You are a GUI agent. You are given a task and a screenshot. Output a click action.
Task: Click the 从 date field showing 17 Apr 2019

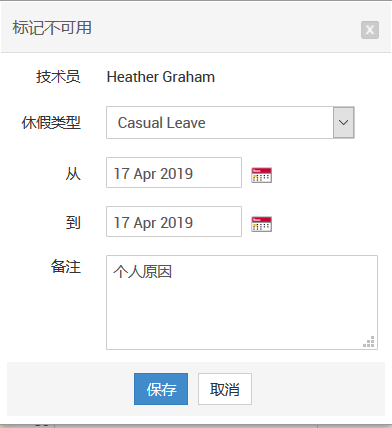point(174,173)
